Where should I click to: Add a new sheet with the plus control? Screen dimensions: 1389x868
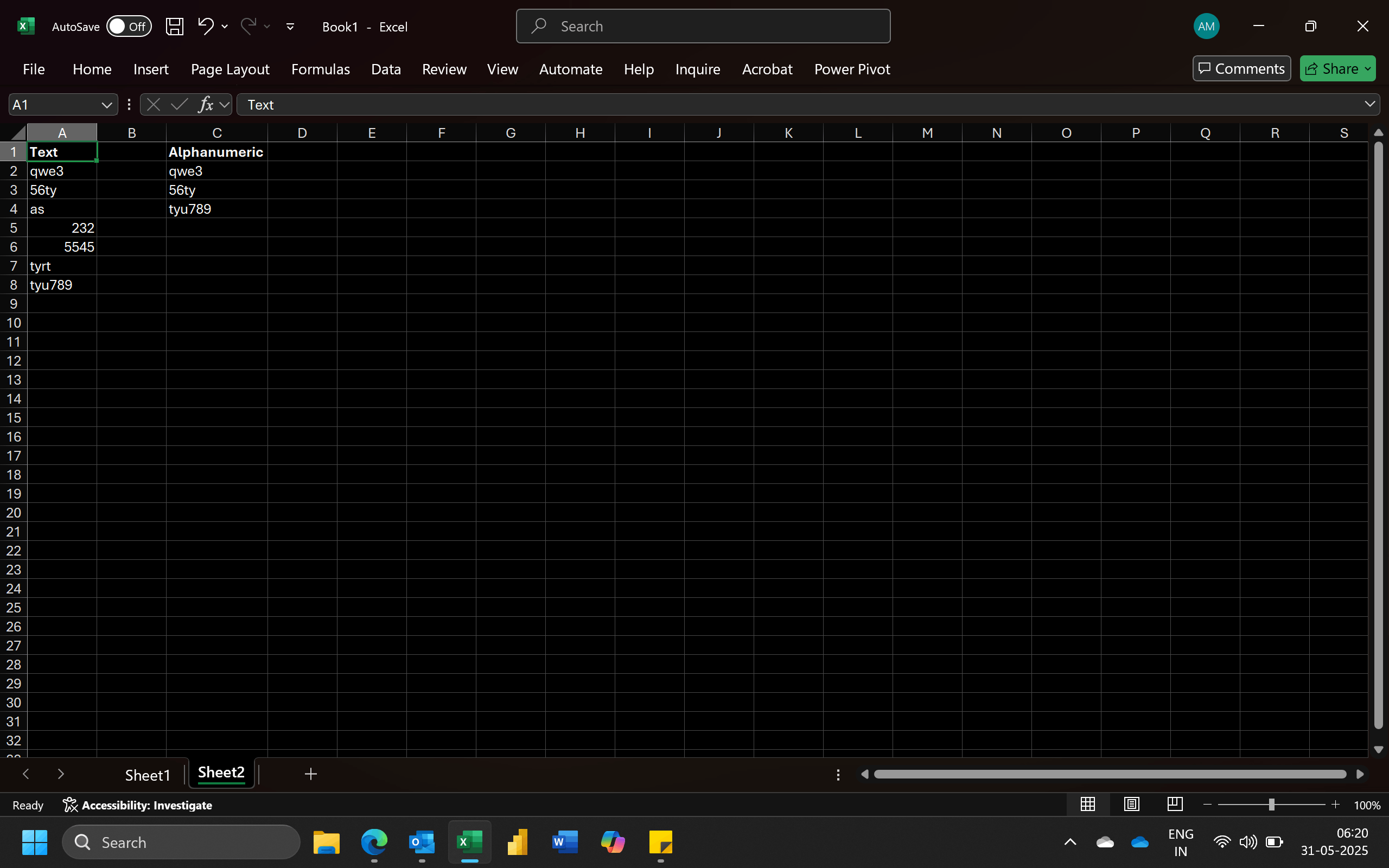coord(310,774)
